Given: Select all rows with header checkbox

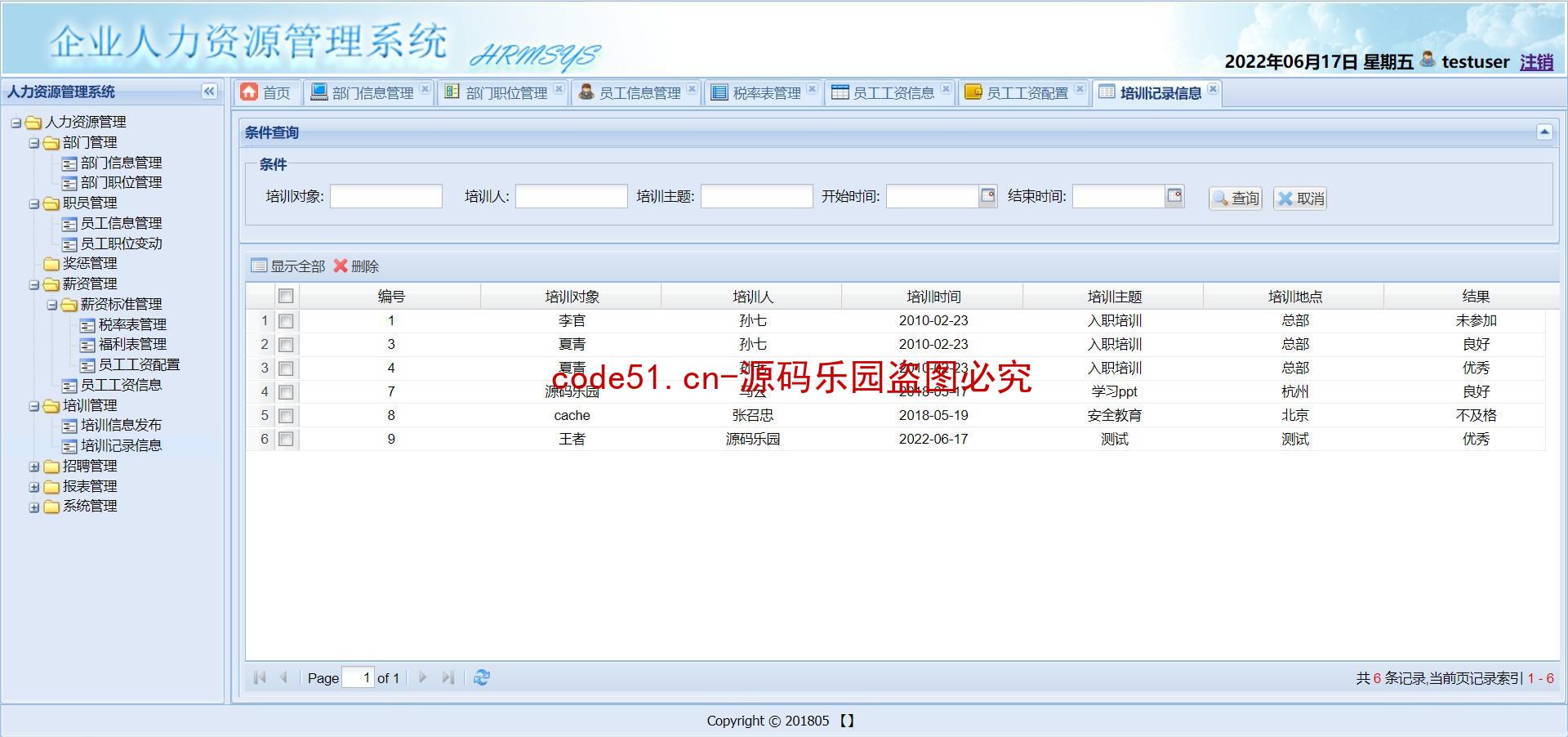Looking at the screenshot, I should 286,296.
